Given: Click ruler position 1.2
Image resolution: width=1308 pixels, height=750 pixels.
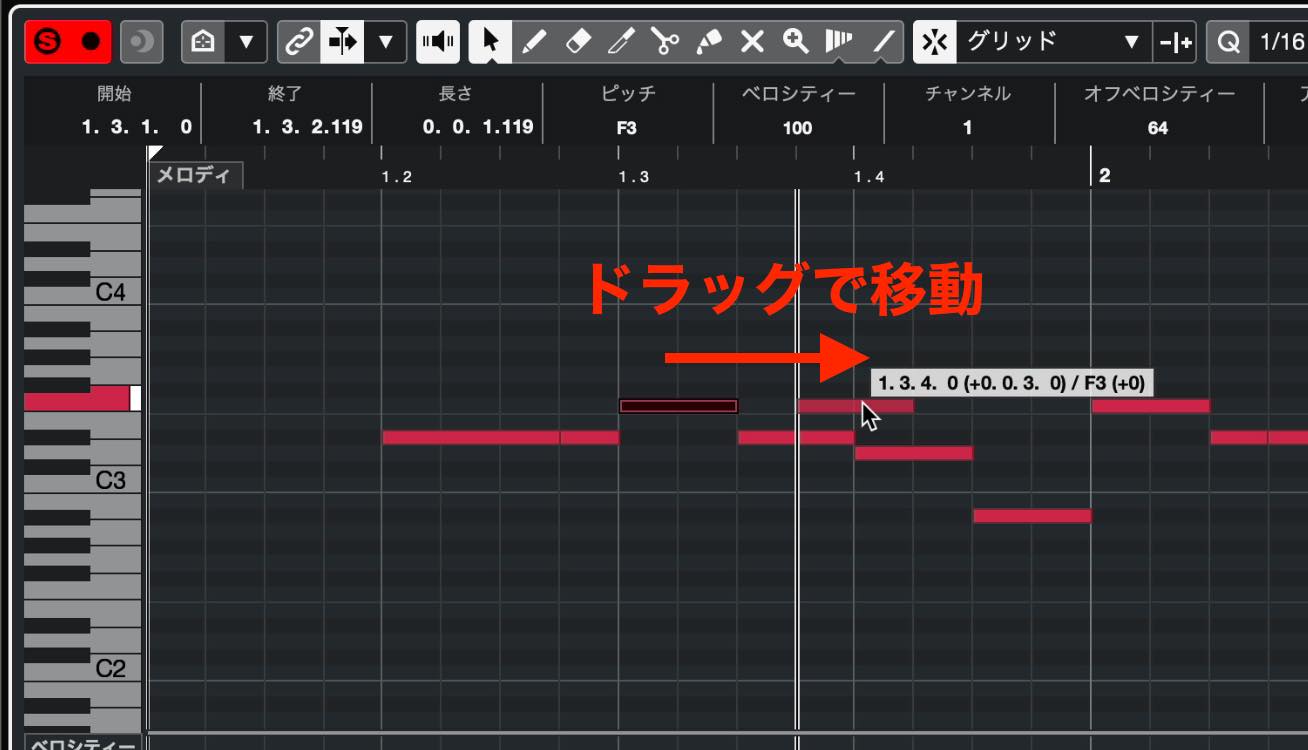Looking at the screenshot, I should click(397, 177).
